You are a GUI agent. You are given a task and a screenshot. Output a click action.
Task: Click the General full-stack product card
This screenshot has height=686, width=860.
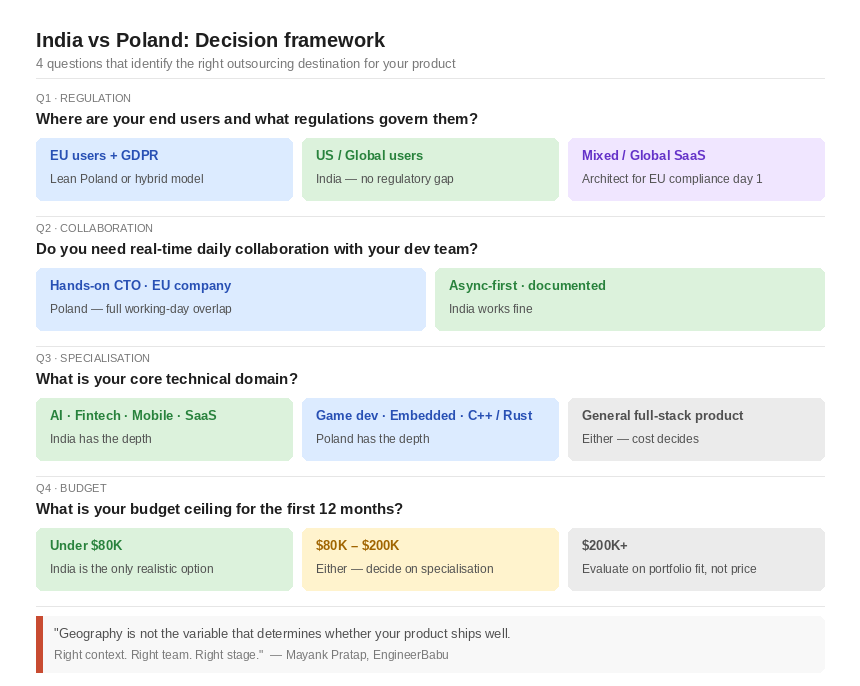(x=696, y=429)
